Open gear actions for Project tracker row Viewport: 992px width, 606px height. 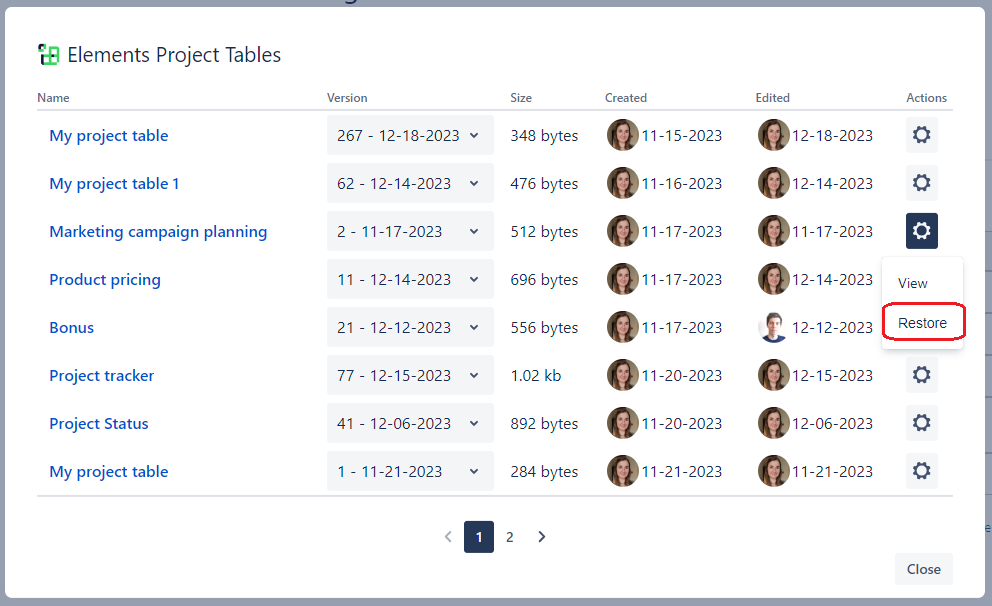coord(921,376)
